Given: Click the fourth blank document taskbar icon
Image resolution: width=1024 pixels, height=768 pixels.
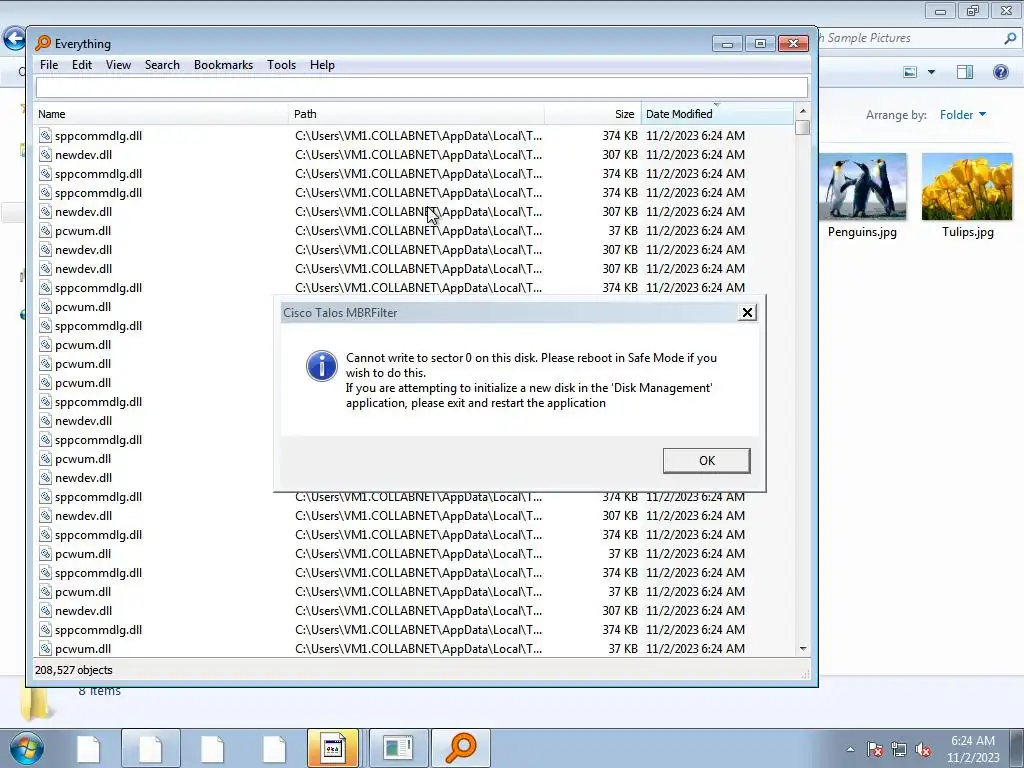Looking at the screenshot, I should (x=274, y=749).
